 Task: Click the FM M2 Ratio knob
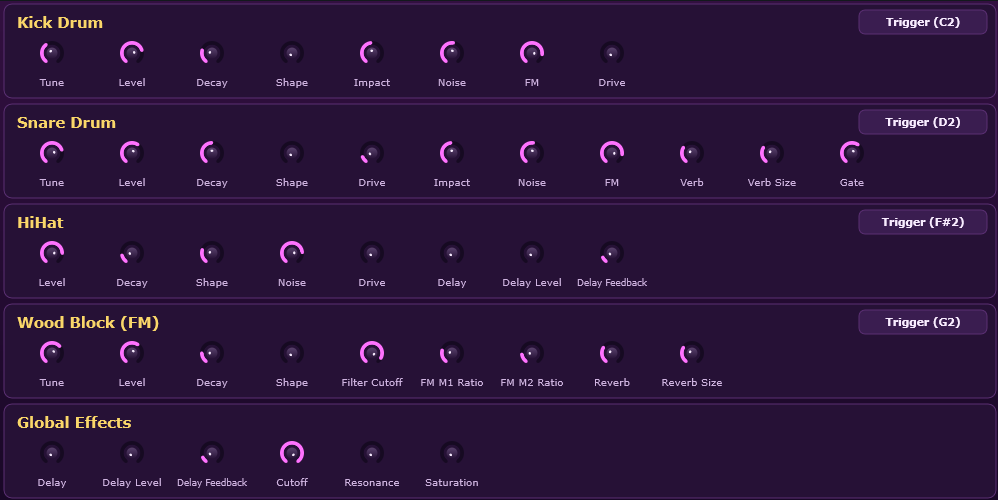(532, 352)
